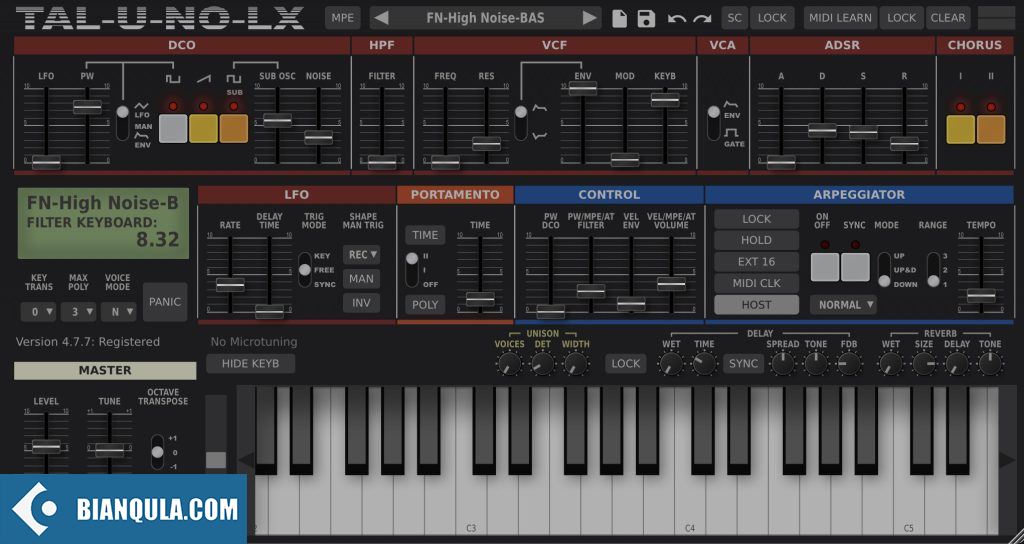Screen dimensions: 1024x544
Task: Open the arpeggiator NORMAL dropdown
Action: tap(843, 304)
